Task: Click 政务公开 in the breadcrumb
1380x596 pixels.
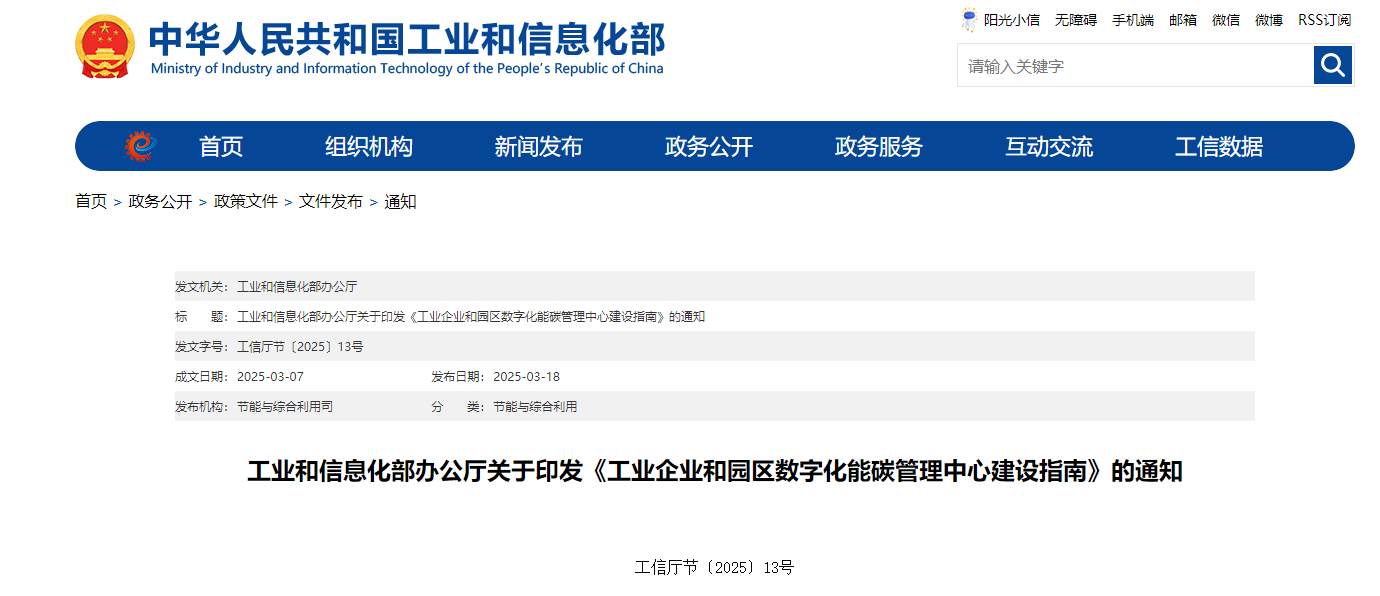Action: pyautogui.click(x=160, y=201)
